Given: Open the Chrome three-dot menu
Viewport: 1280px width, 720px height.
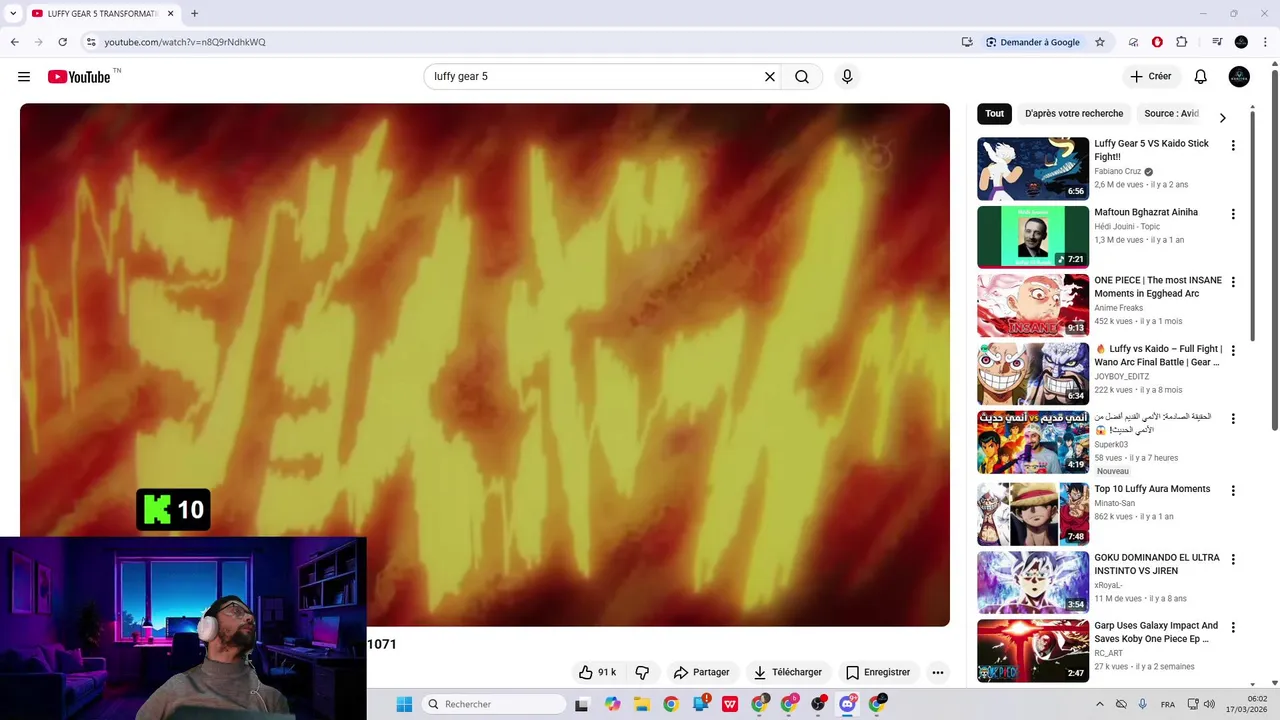Looking at the screenshot, I should click(1264, 42).
